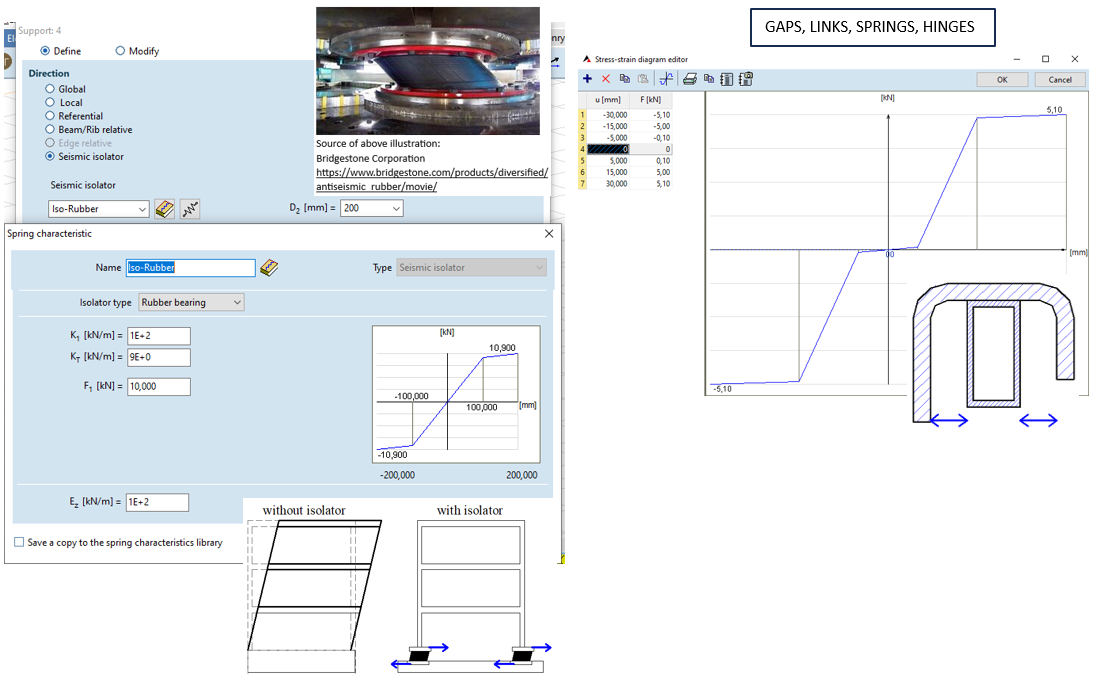Print the stress-strain diagram
Viewport: 1097px width, 680px height.
click(x=688, y=78)
